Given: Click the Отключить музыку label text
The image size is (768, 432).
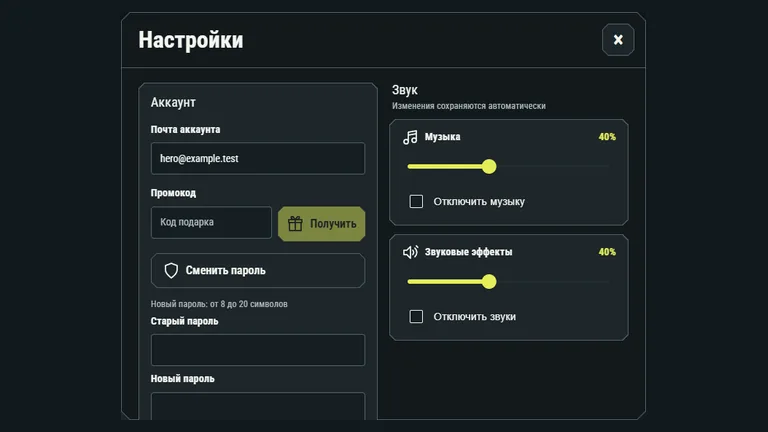Looking at the screenshot, I should pyautogui.click(x=479, y=201).
